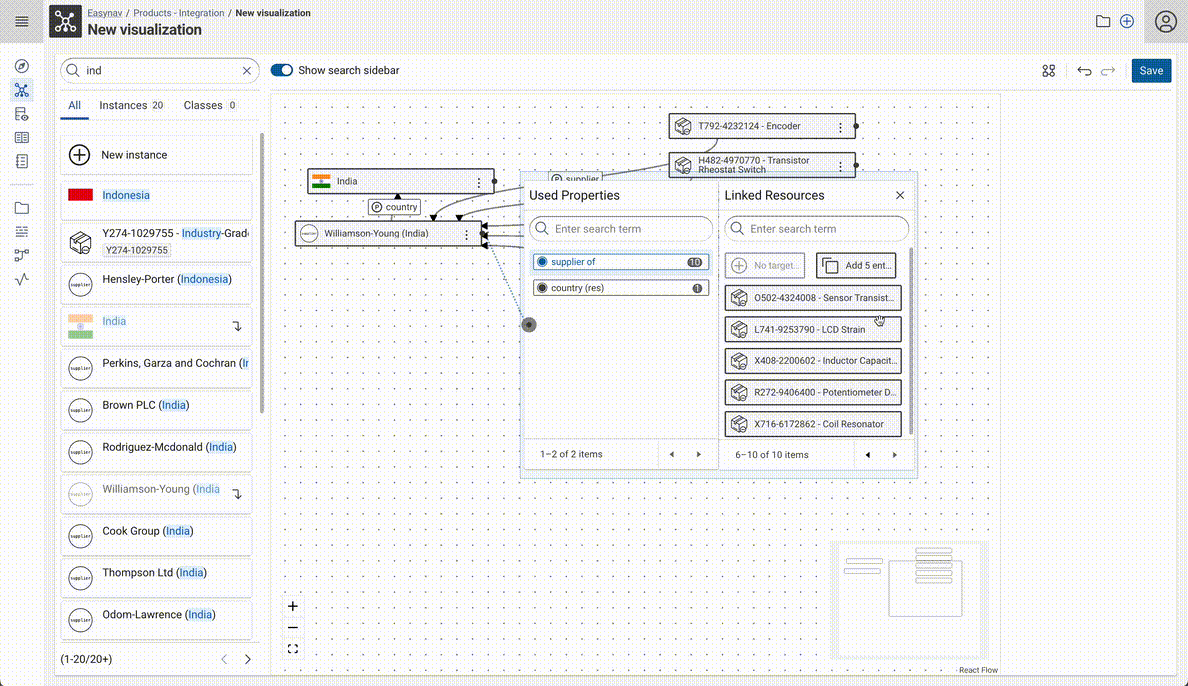Open the notebook icon in the left sidebar

pyautogui.click(x=21, y=161)
